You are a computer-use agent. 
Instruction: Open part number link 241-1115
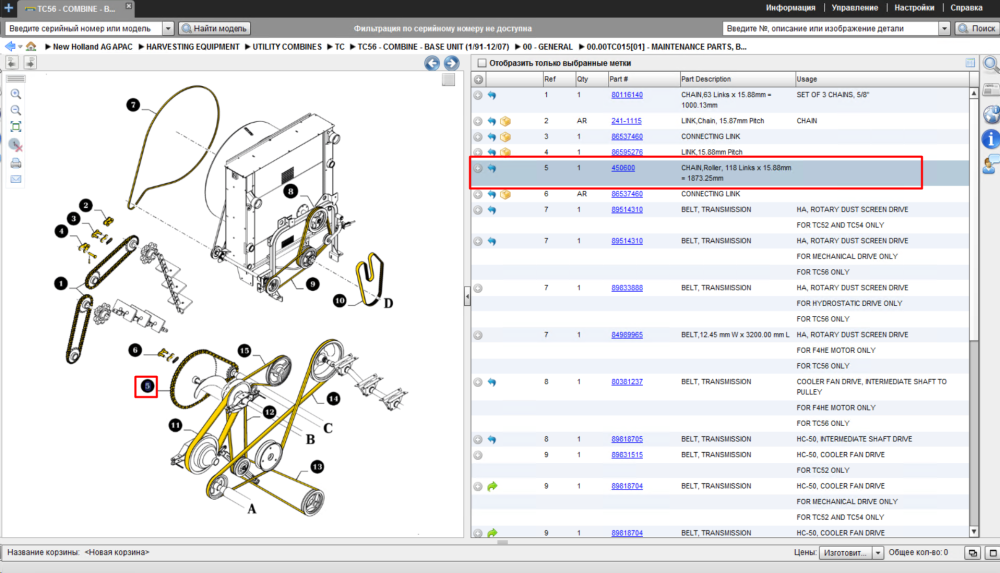point(626,121)
